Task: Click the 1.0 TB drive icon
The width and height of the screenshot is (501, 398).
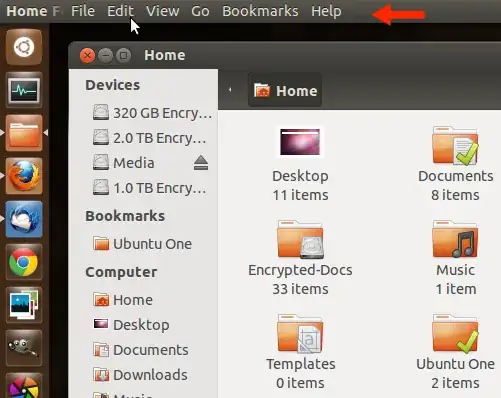Action: [x=101, y=187]
